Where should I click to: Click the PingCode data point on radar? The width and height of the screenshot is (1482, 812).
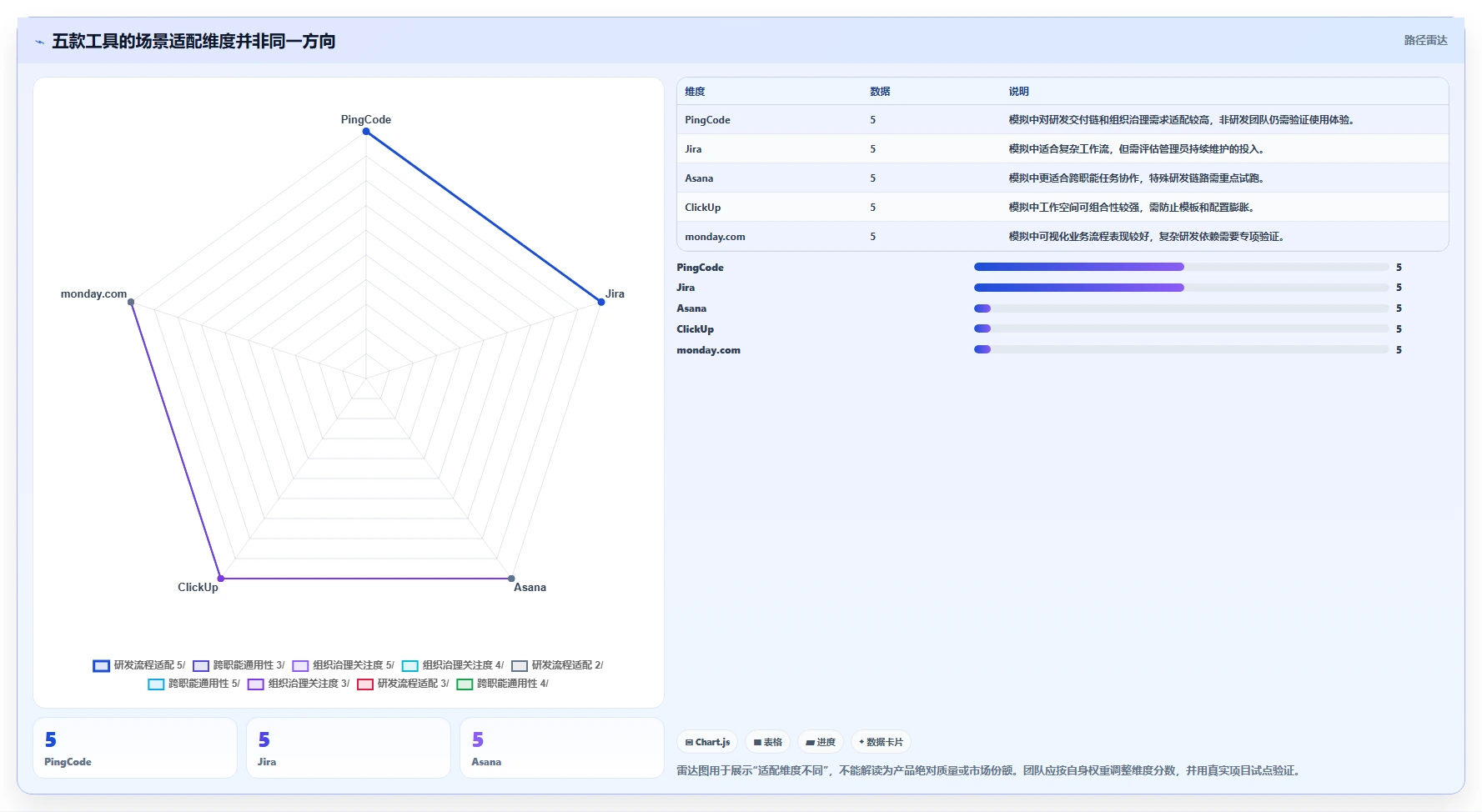[x=366, y=132]
